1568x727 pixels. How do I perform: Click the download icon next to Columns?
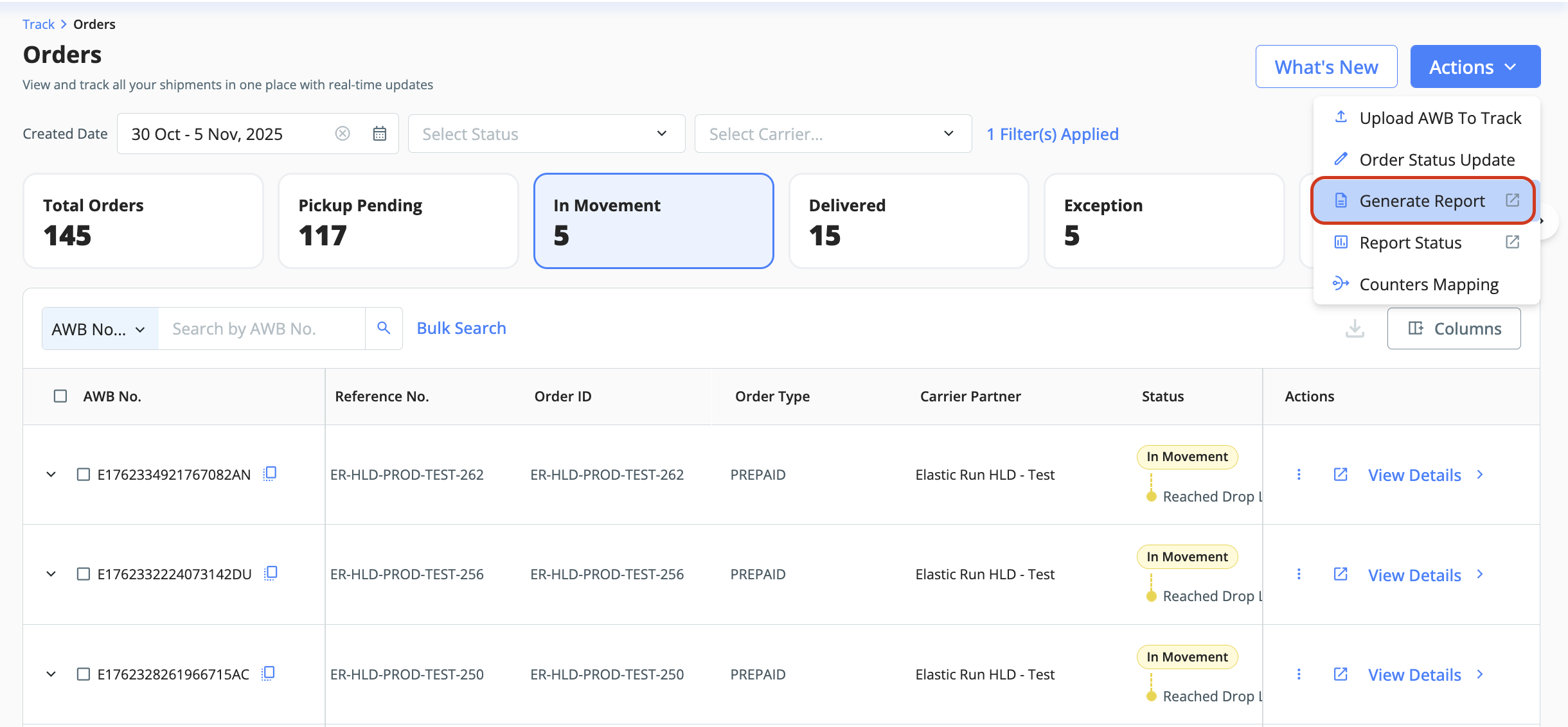tap(1355, 328)
